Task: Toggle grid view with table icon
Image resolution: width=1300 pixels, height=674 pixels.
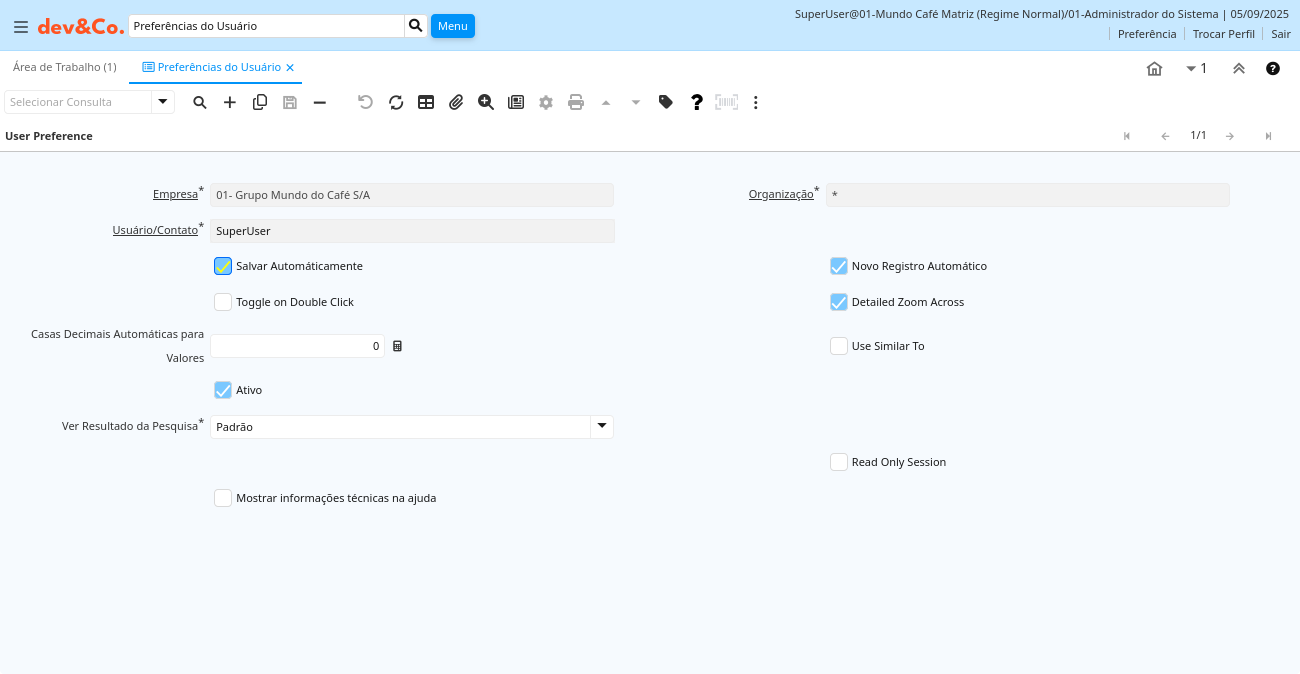Action: tap(426, 102)
